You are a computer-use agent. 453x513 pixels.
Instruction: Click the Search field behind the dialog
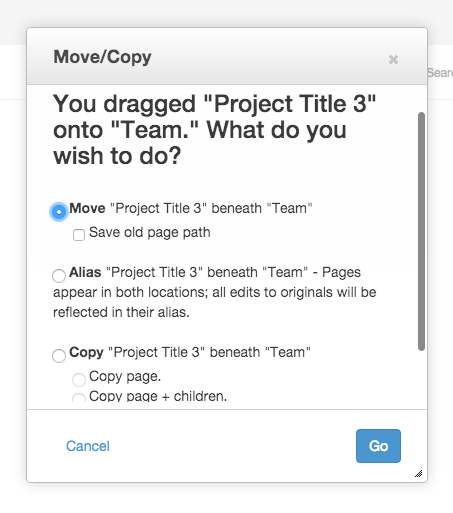[440, 73]
